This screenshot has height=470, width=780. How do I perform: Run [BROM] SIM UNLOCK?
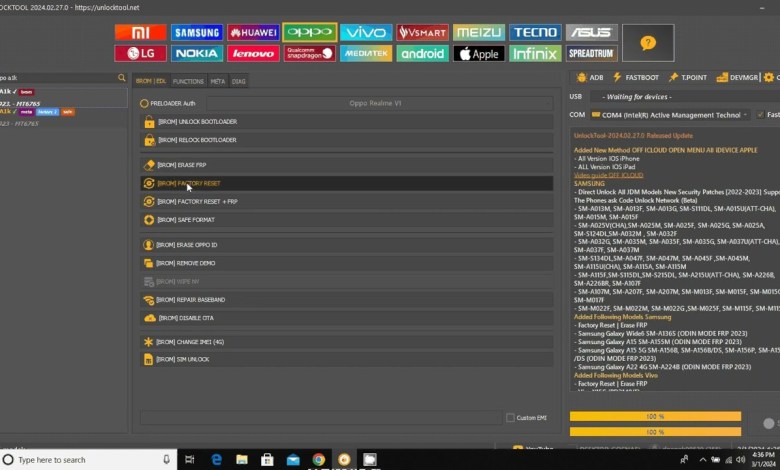pyautogui.click(x=347, y=360)
